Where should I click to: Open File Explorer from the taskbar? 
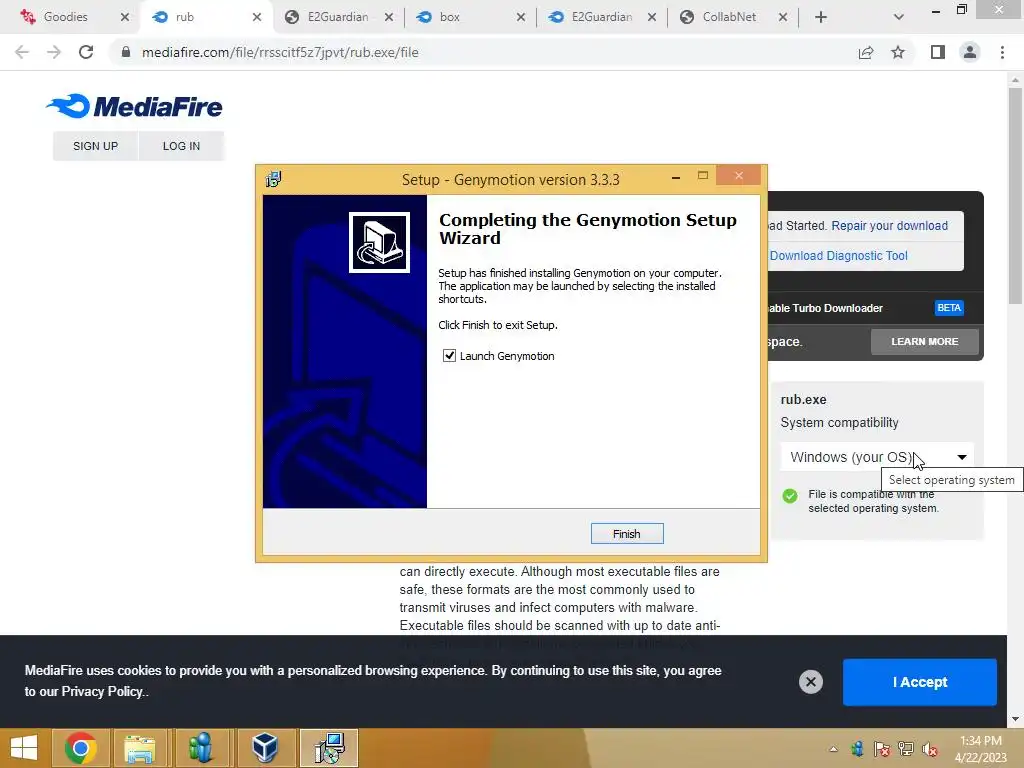140,748
